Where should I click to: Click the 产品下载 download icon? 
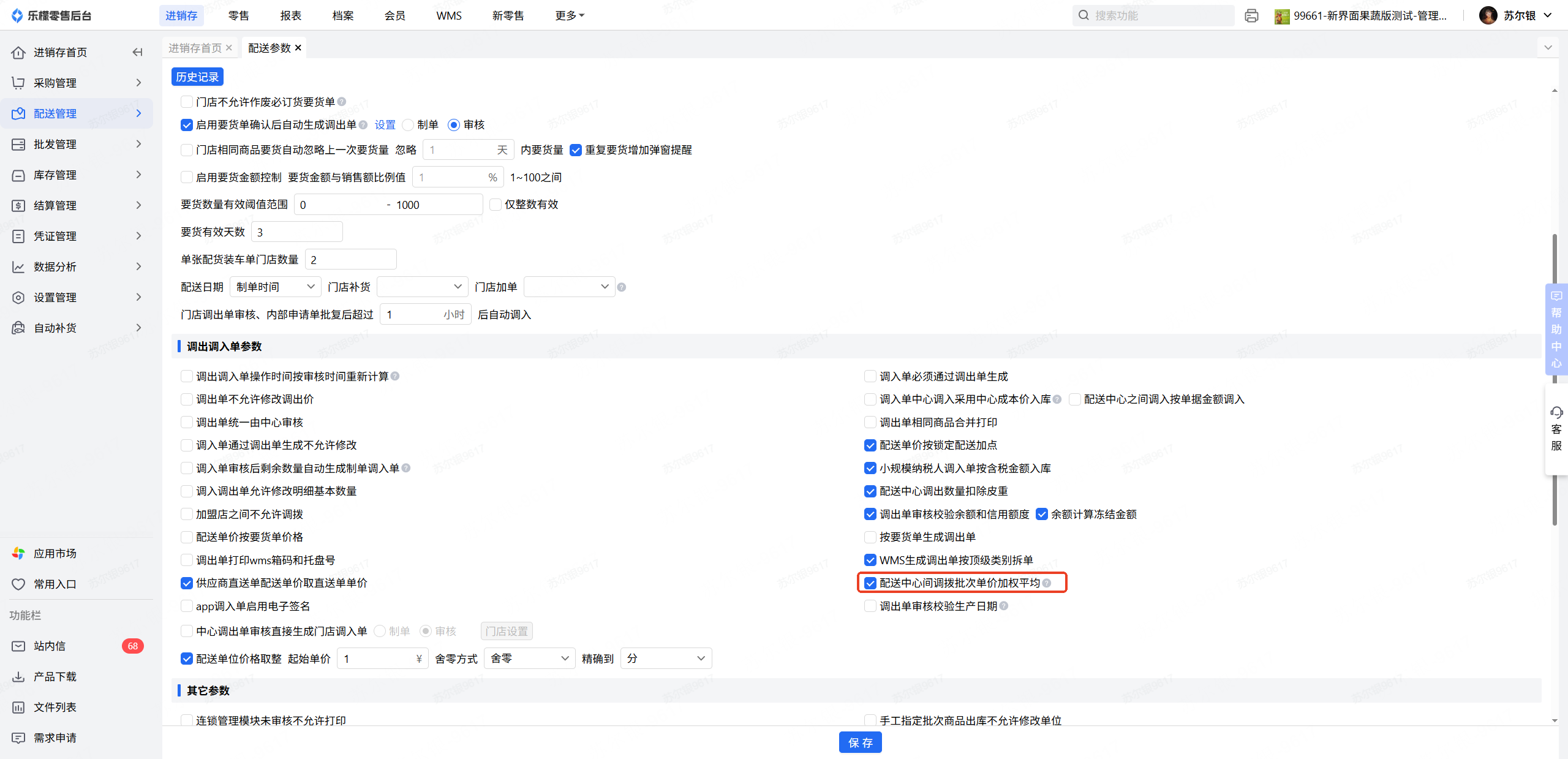pyautogui.click(x=18, y=676)
